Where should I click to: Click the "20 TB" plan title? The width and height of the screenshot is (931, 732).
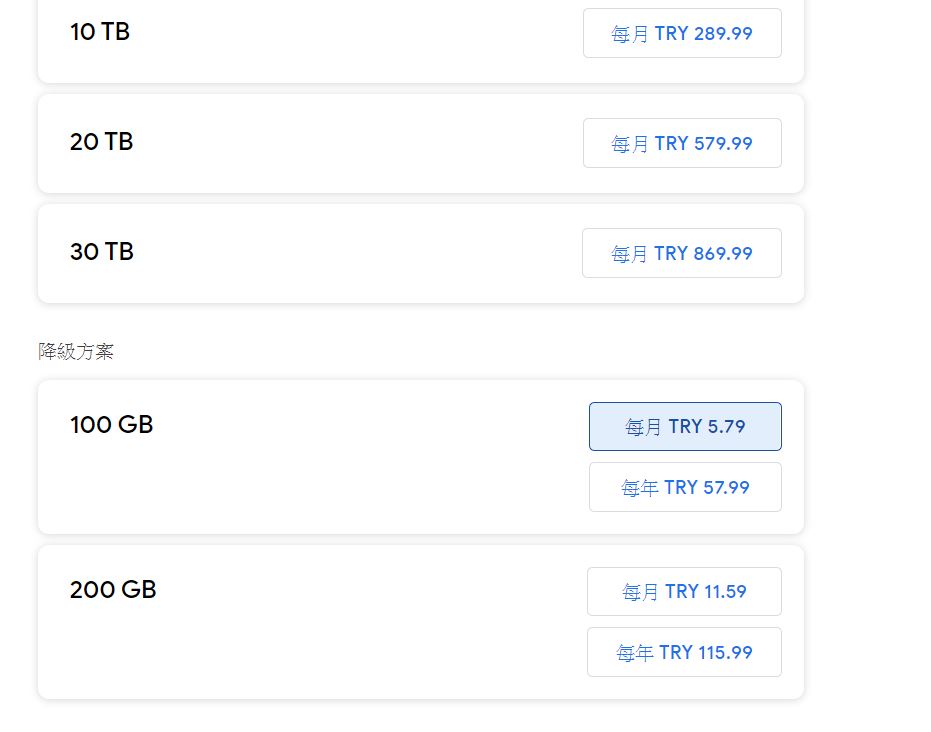coord(101,142)
